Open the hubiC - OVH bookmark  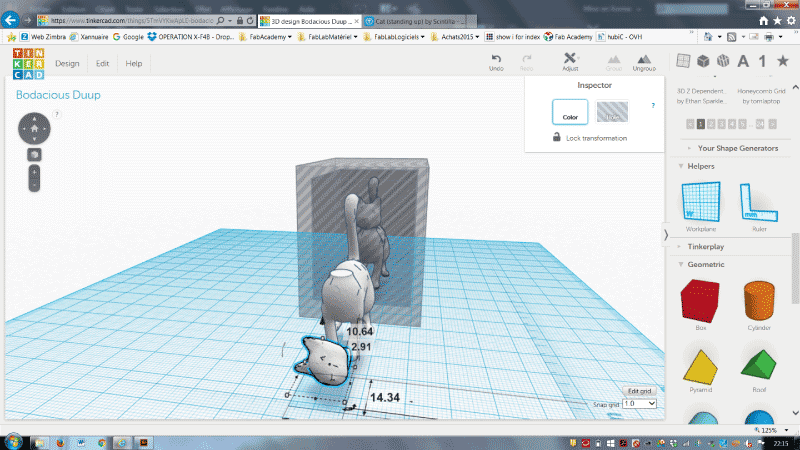click(619, 37)
